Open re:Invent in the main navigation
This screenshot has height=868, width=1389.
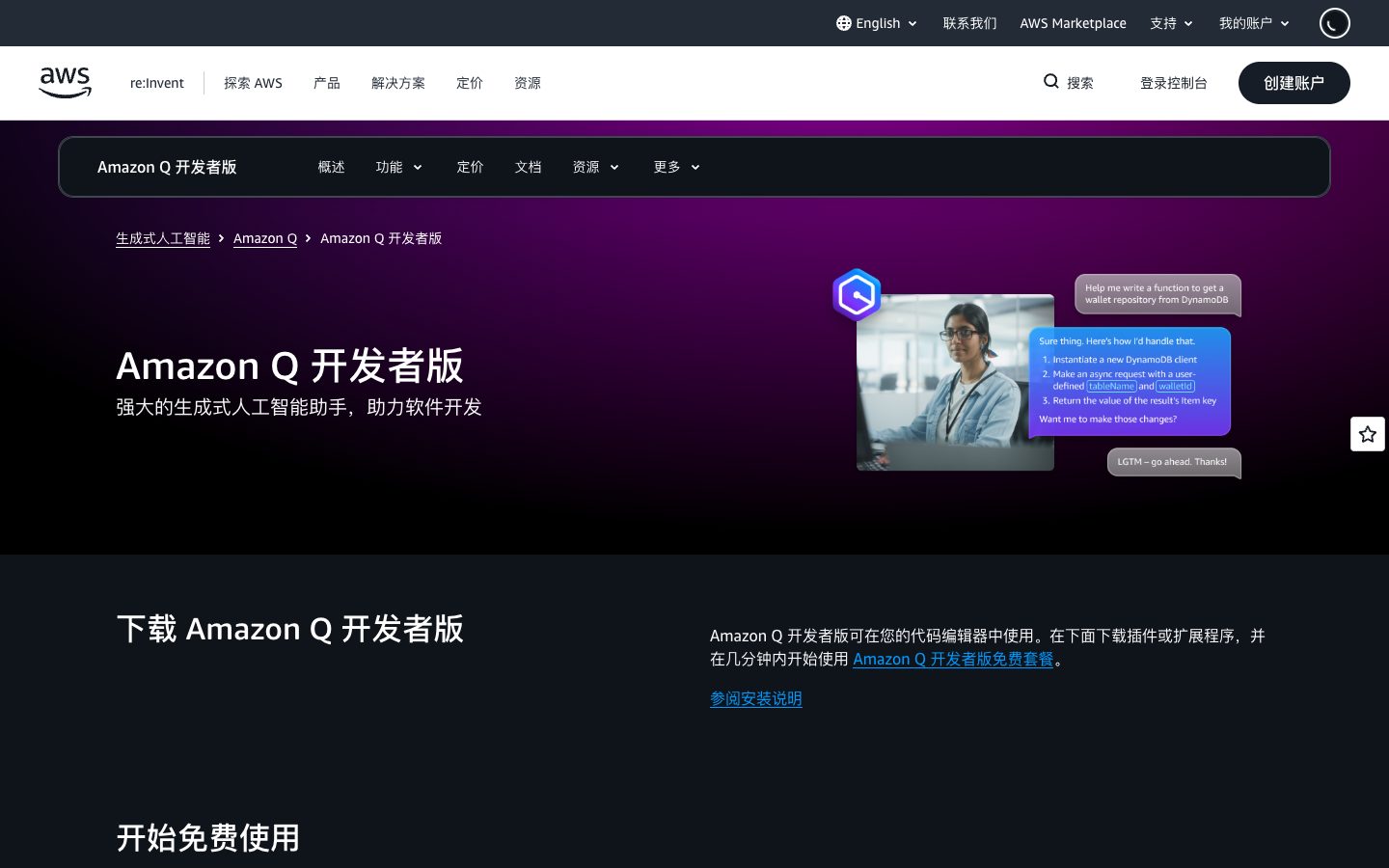pos(157,83)
